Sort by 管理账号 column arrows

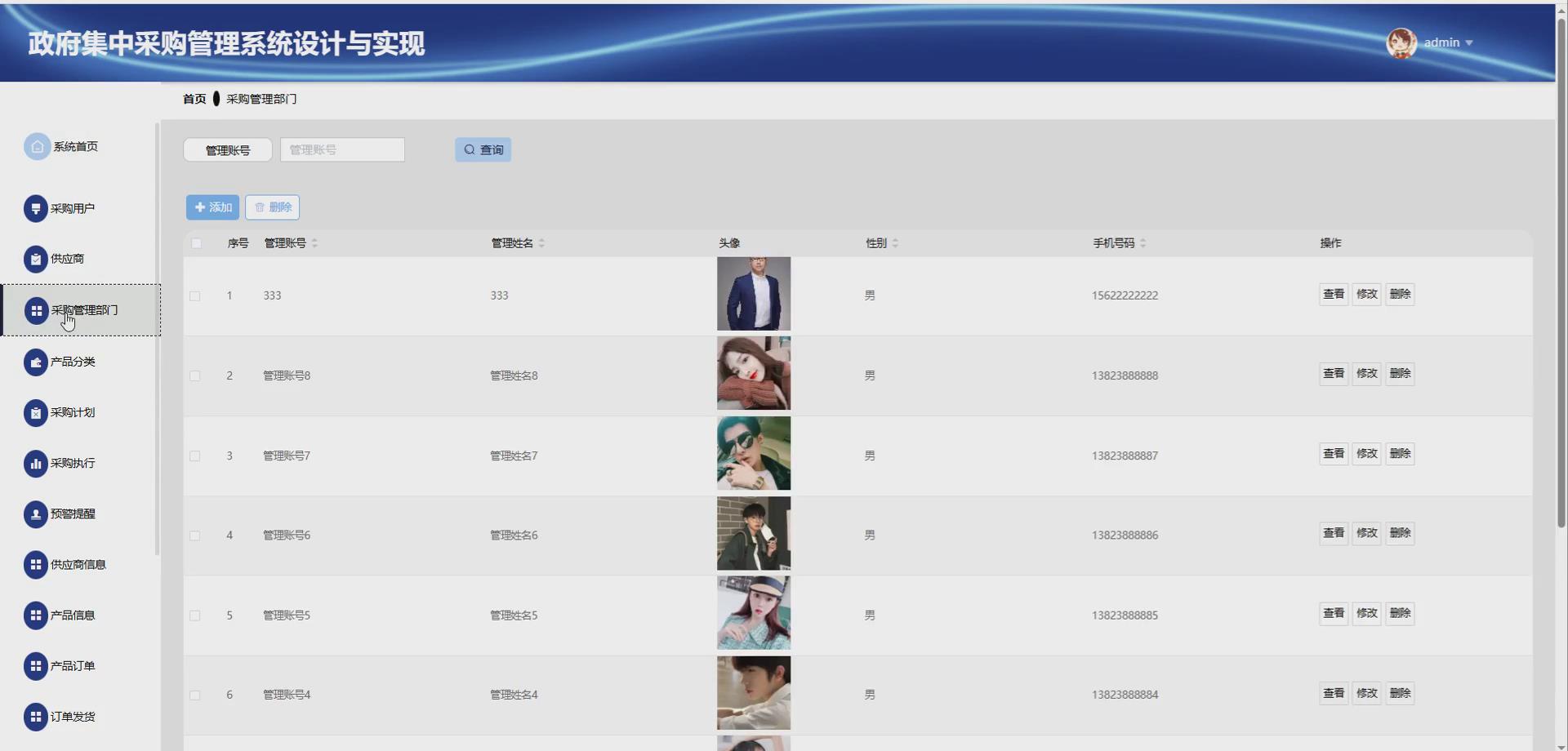(314, 243)
